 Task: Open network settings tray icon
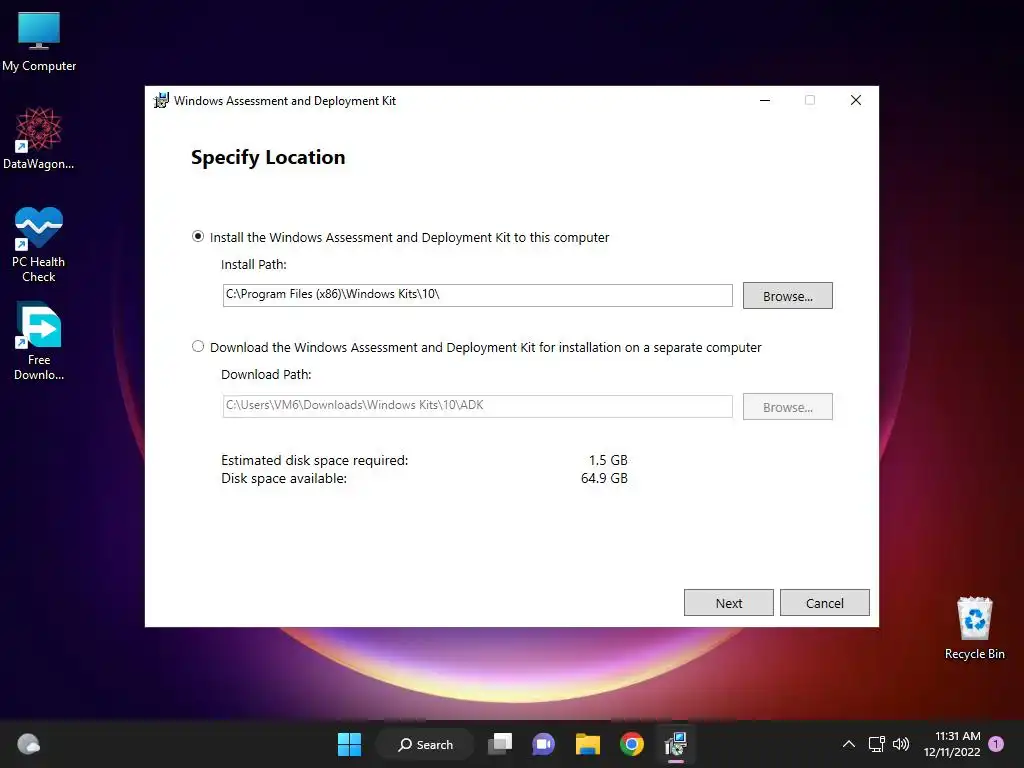tap(876, 744)
